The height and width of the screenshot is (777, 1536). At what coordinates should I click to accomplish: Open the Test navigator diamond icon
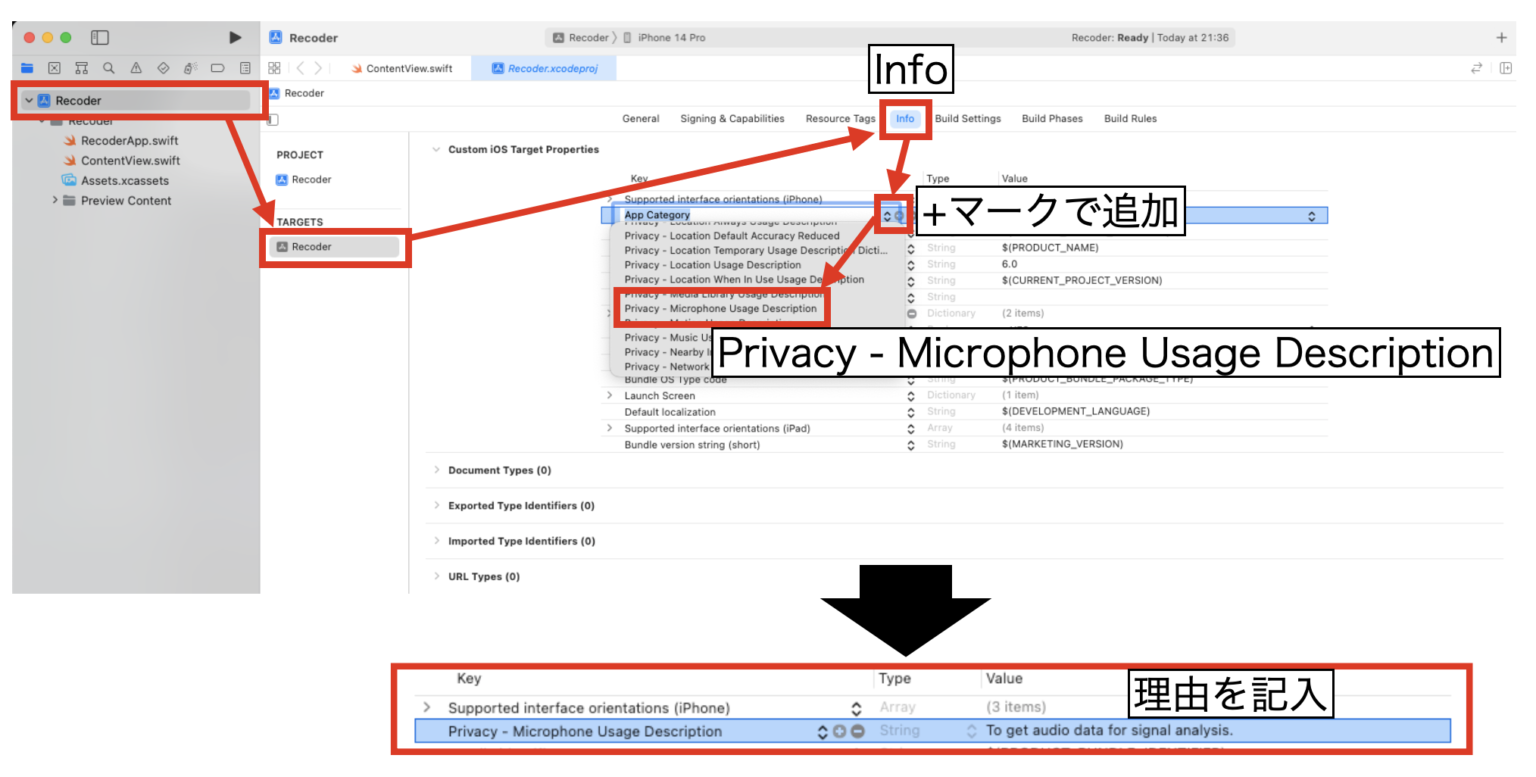tap(163, 68)
